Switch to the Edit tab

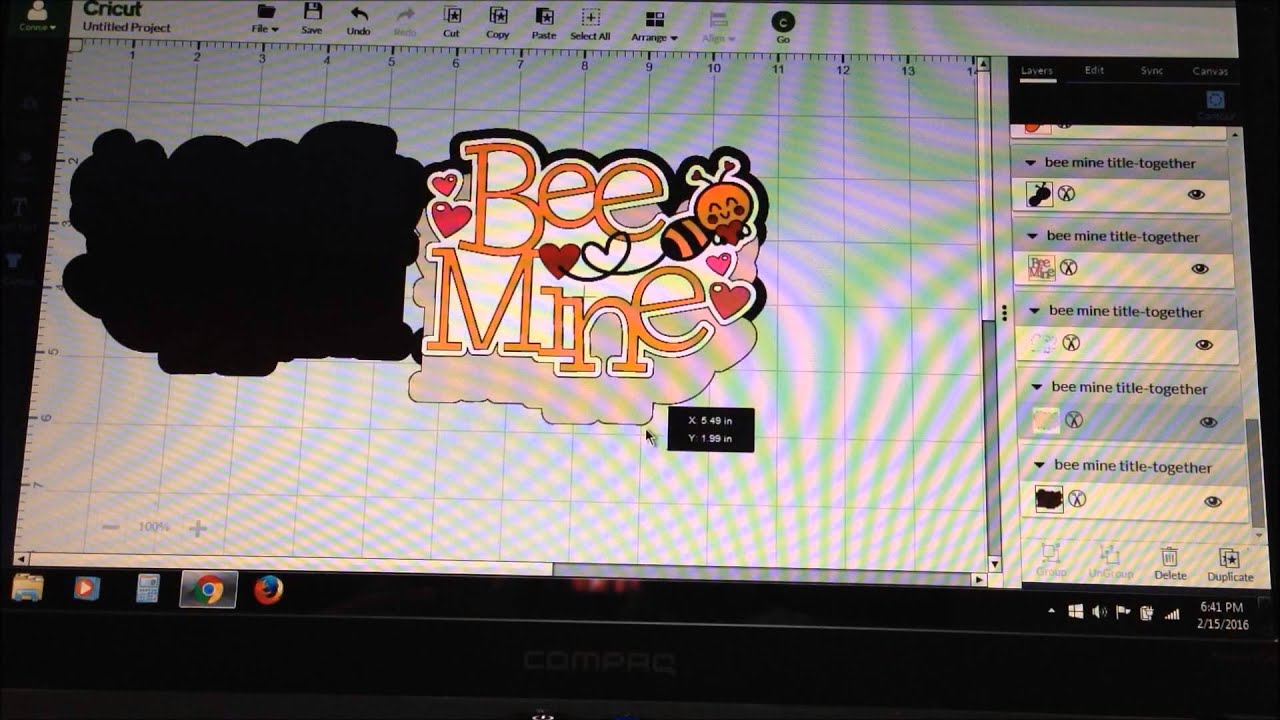click(1095, 71)
